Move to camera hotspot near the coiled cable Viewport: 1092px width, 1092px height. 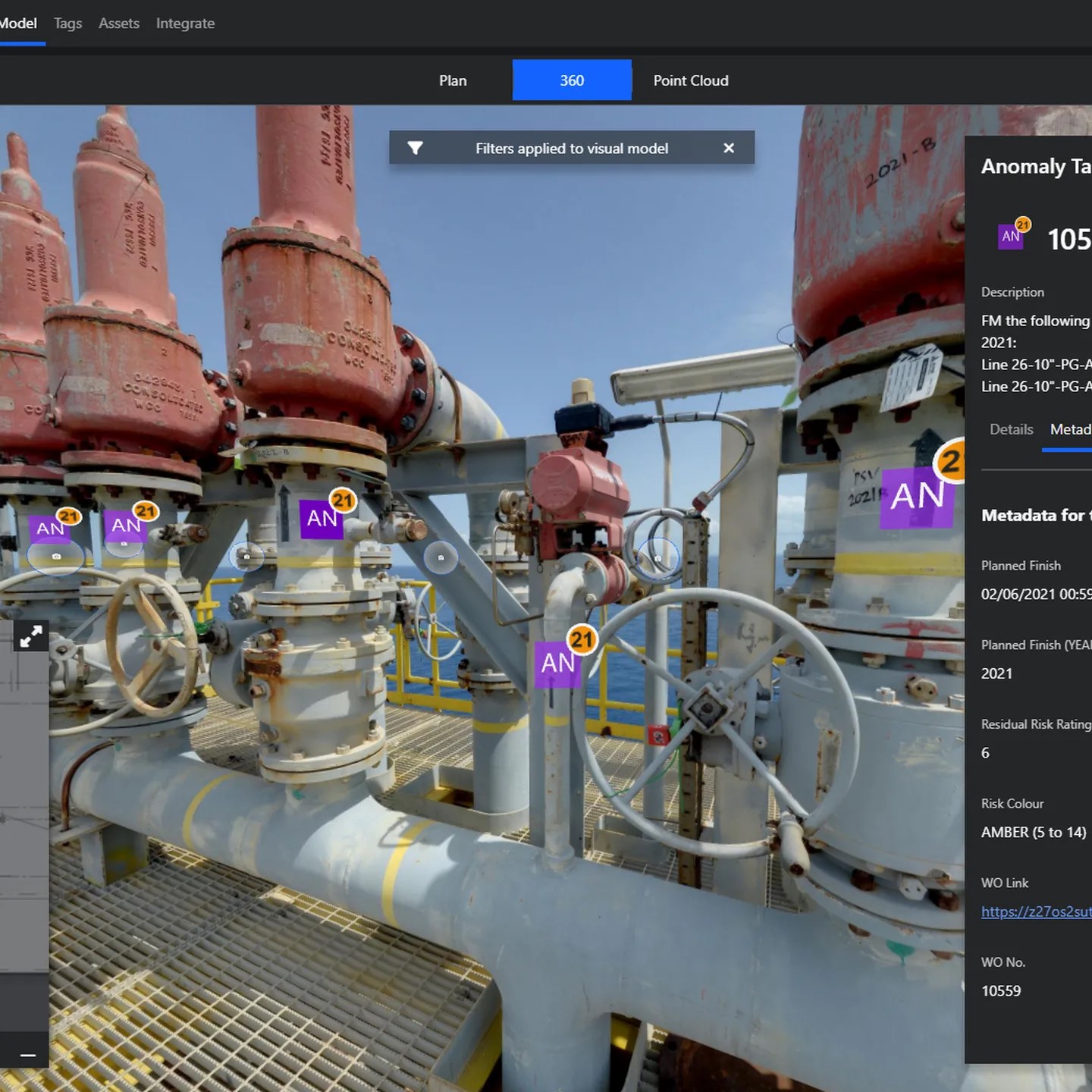tap(657, 558)
